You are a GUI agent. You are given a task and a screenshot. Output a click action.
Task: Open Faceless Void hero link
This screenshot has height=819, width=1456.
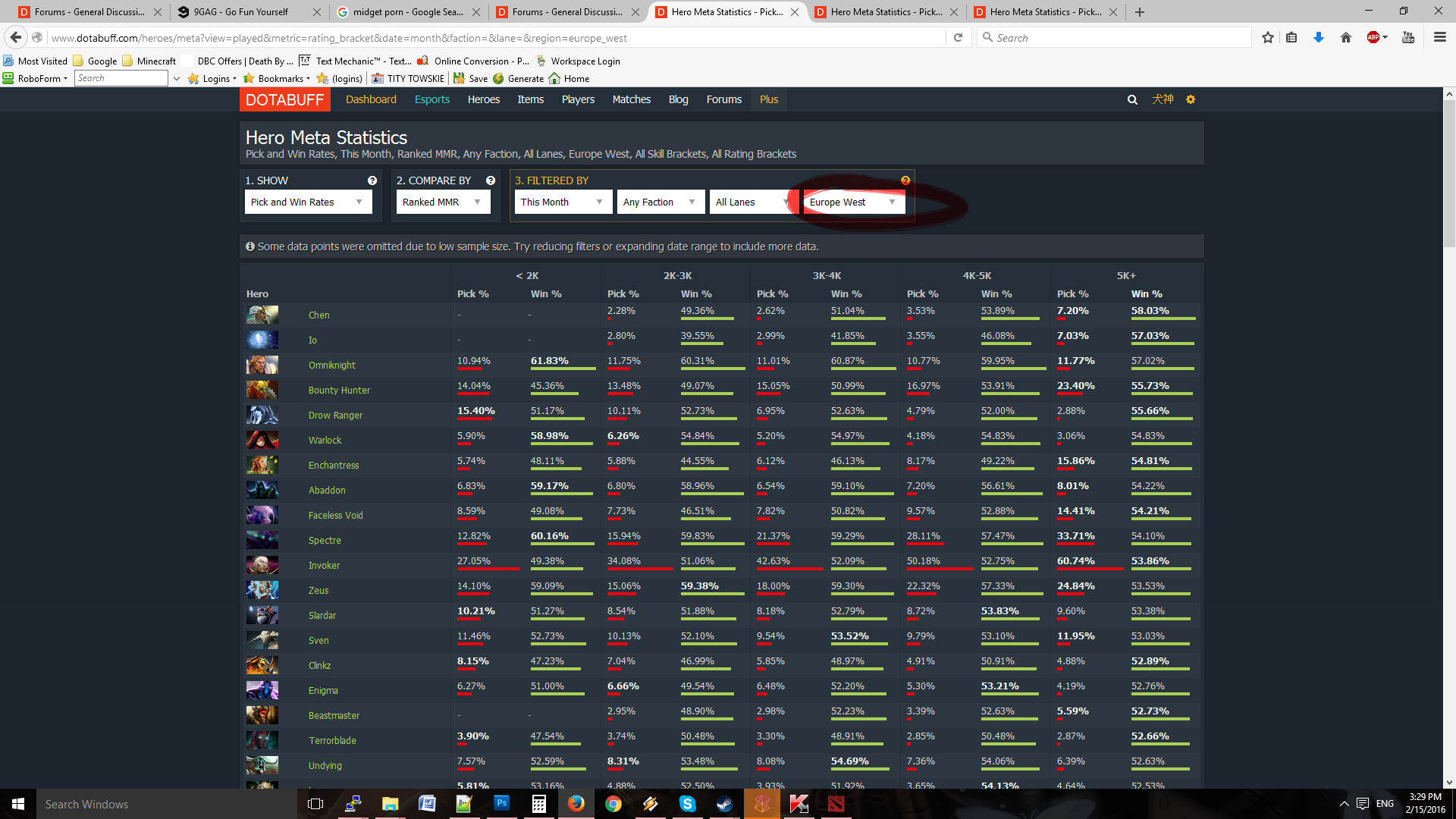point(335,515)
